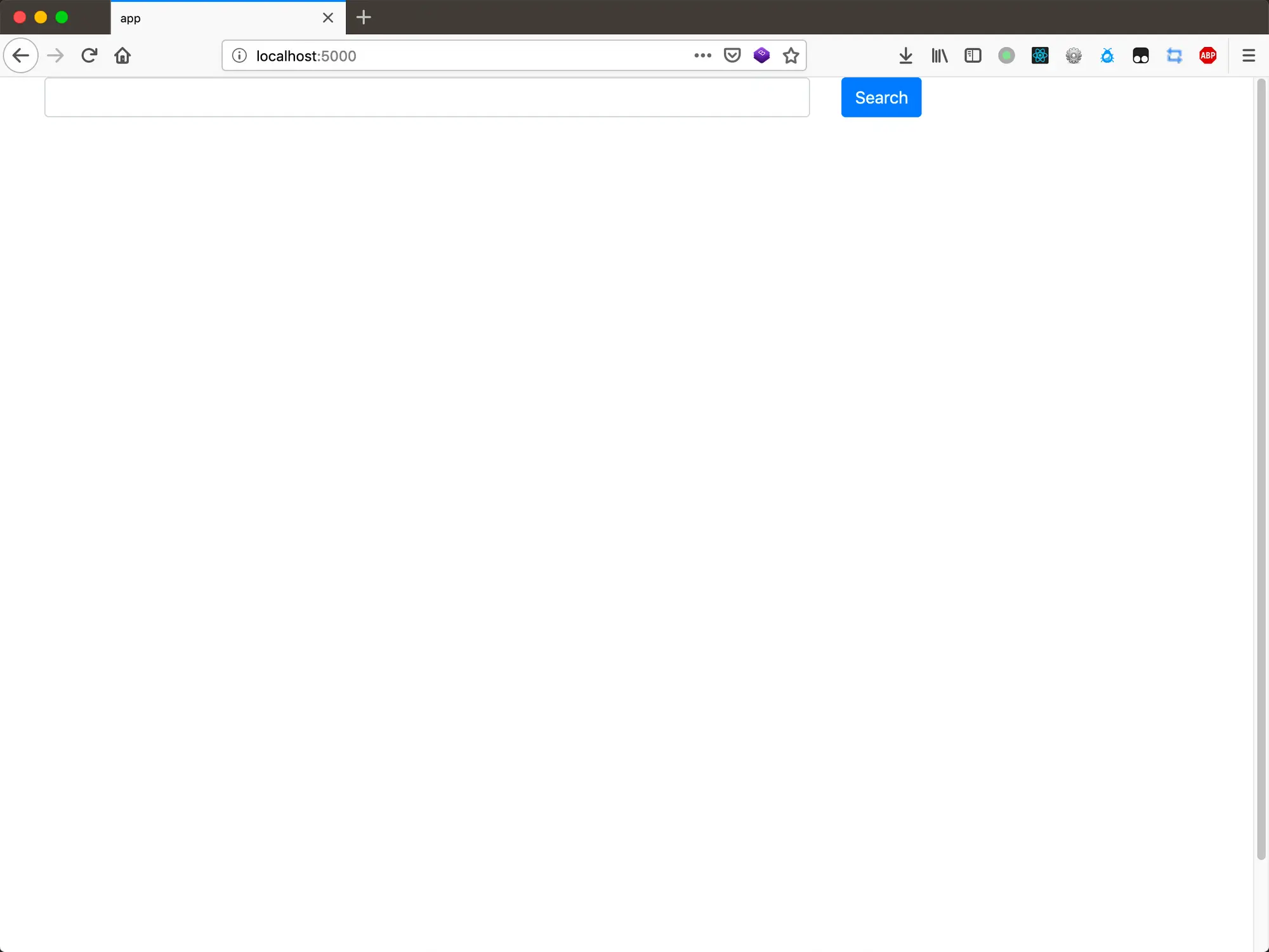Viewport: 1269px width, 952px height.
Task: Toggle the sidebar view
Action: [x=973, y=55]
